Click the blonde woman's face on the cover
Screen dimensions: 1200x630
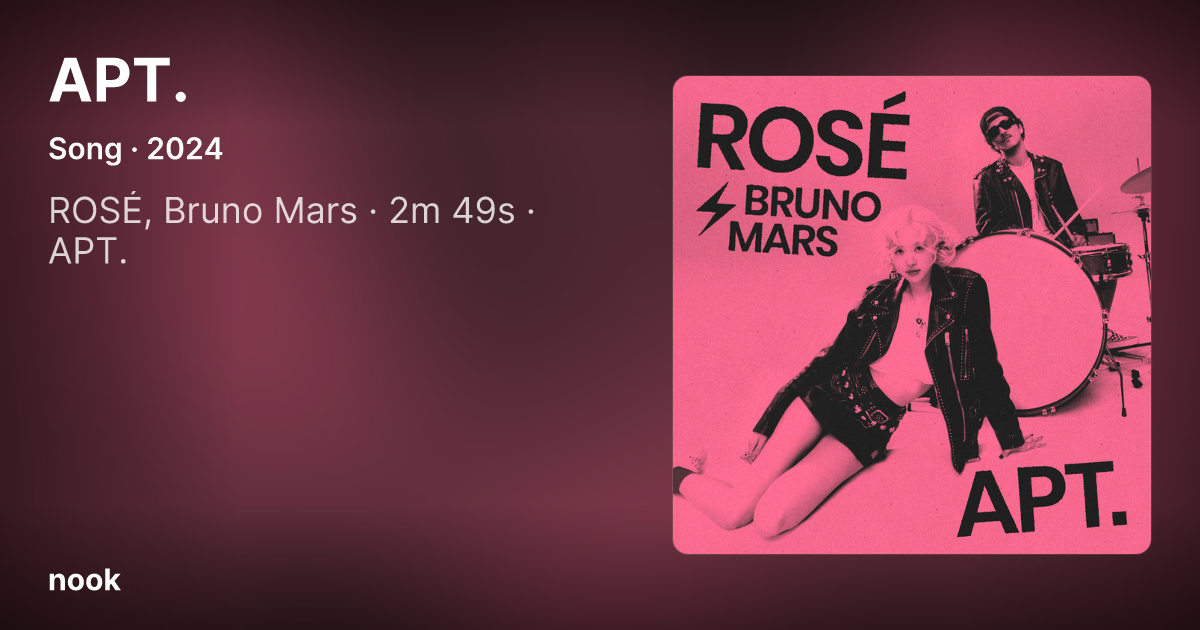(x=909, y=256)
